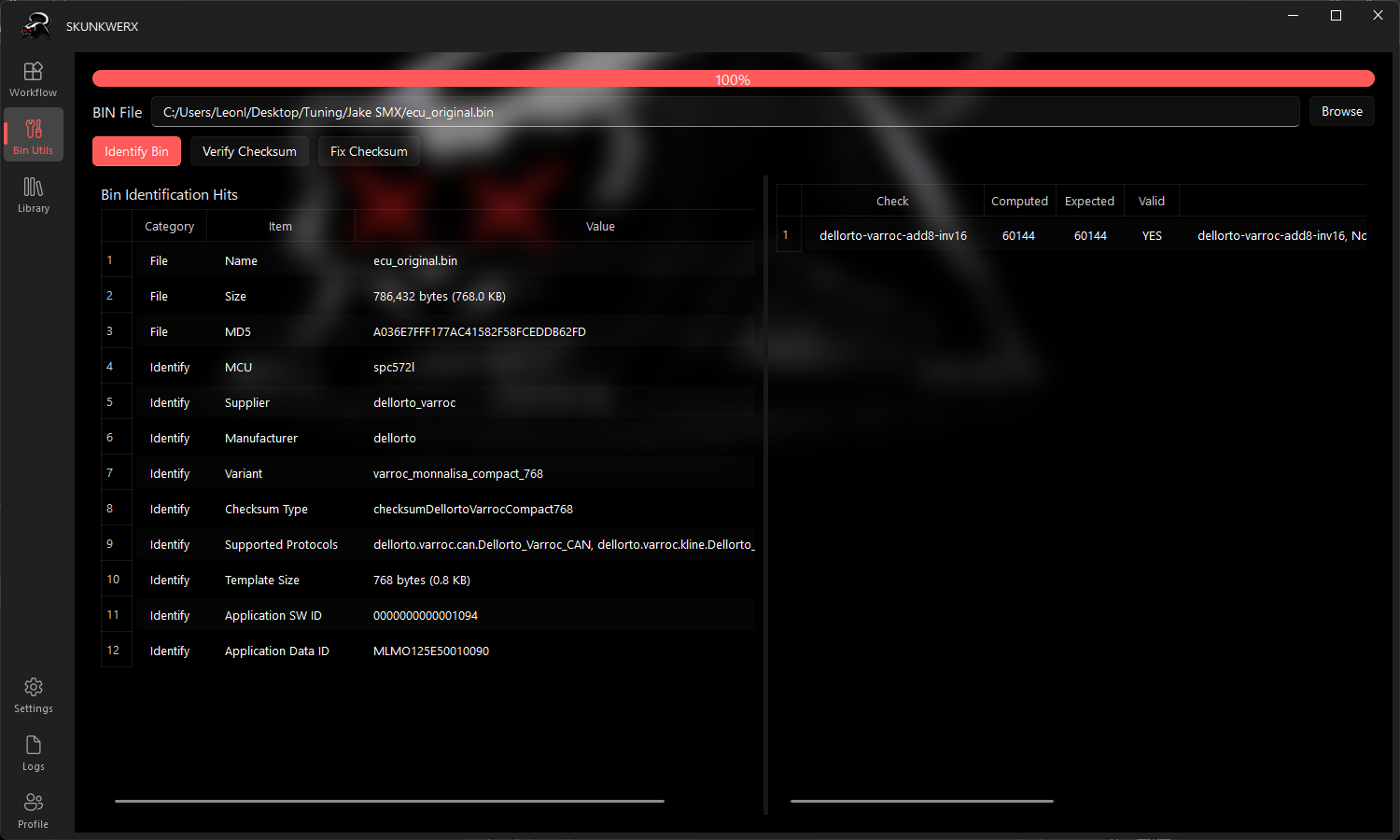
Task: Sort by Value column header
Action: [600, 226]
